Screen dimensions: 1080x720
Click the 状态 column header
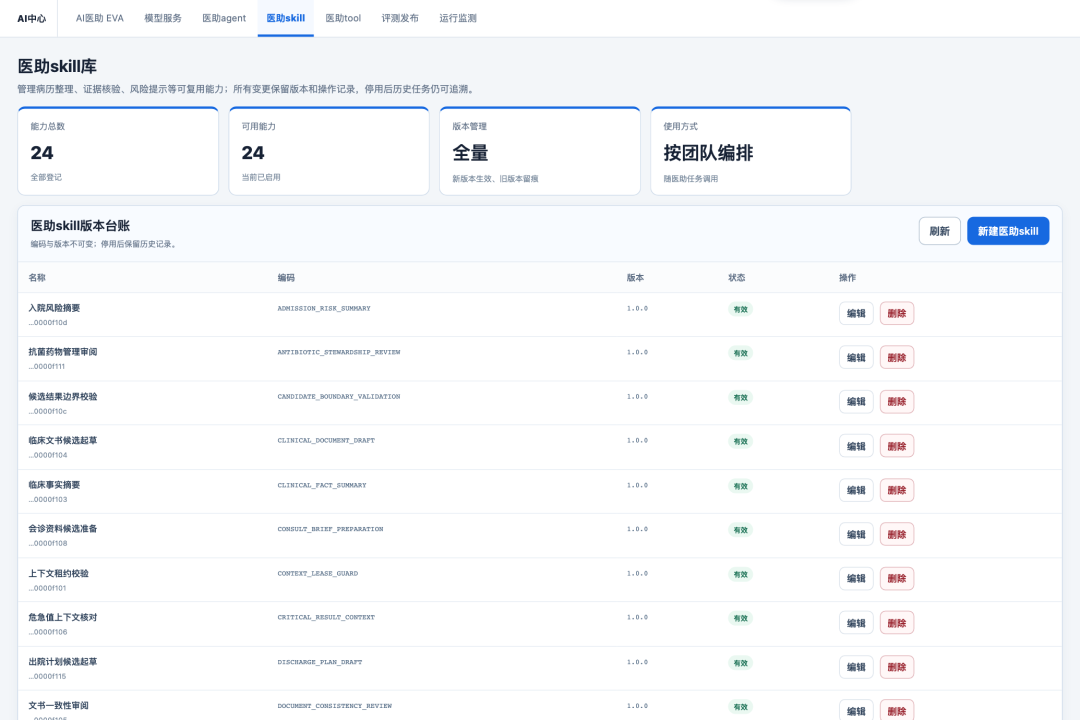[x=737, y=278]
